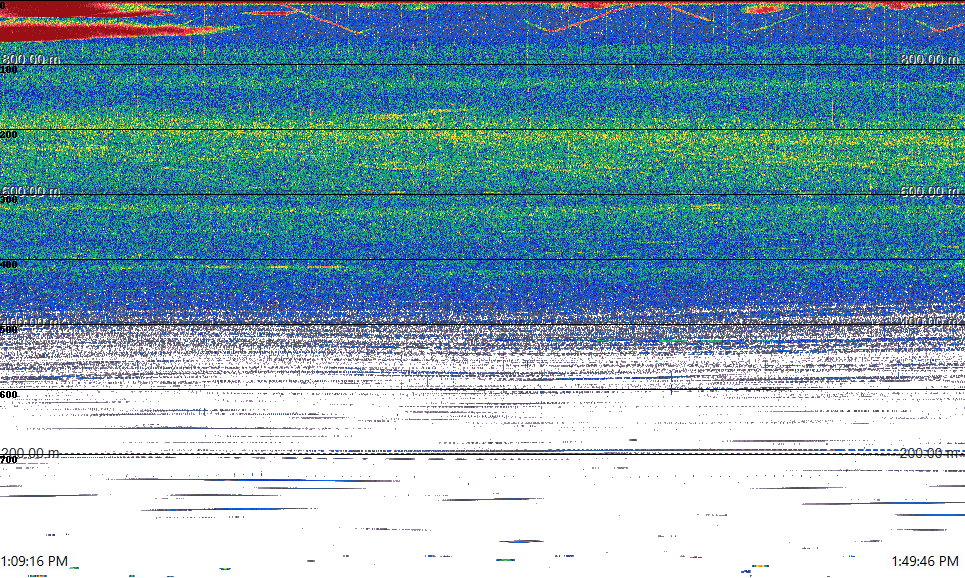Click the right-side 600.00 m range label
The image size is (965, 578).
tap(929, 191)
